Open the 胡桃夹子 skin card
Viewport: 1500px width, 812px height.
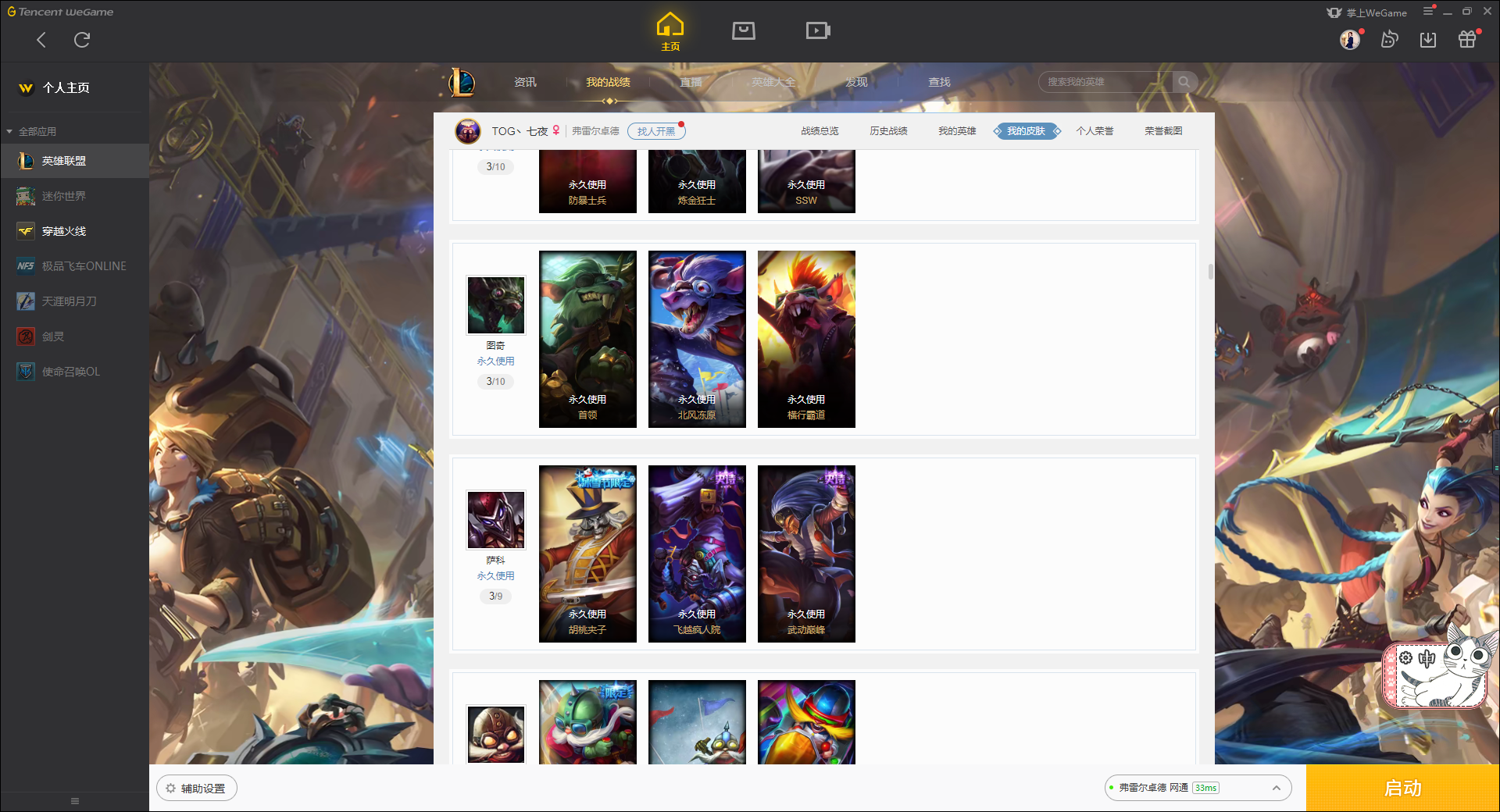coord(587,554)
